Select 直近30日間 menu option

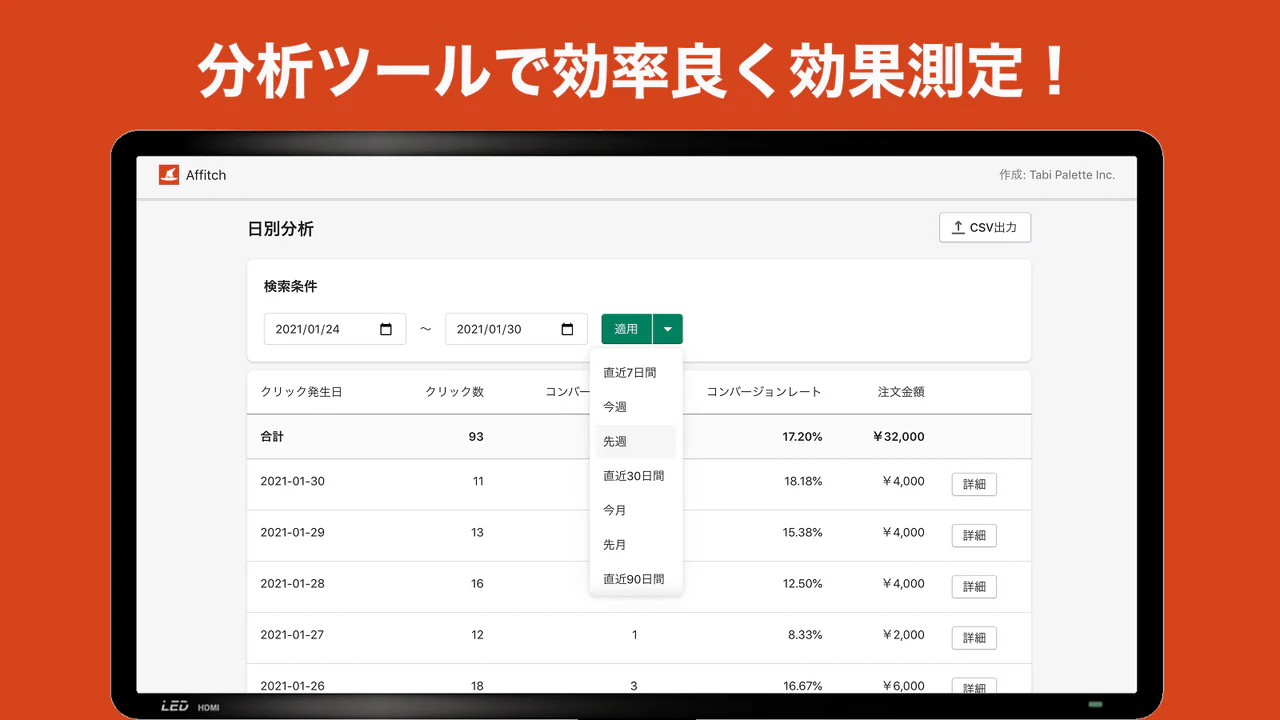pyautogui.click(x=636, y=476)
